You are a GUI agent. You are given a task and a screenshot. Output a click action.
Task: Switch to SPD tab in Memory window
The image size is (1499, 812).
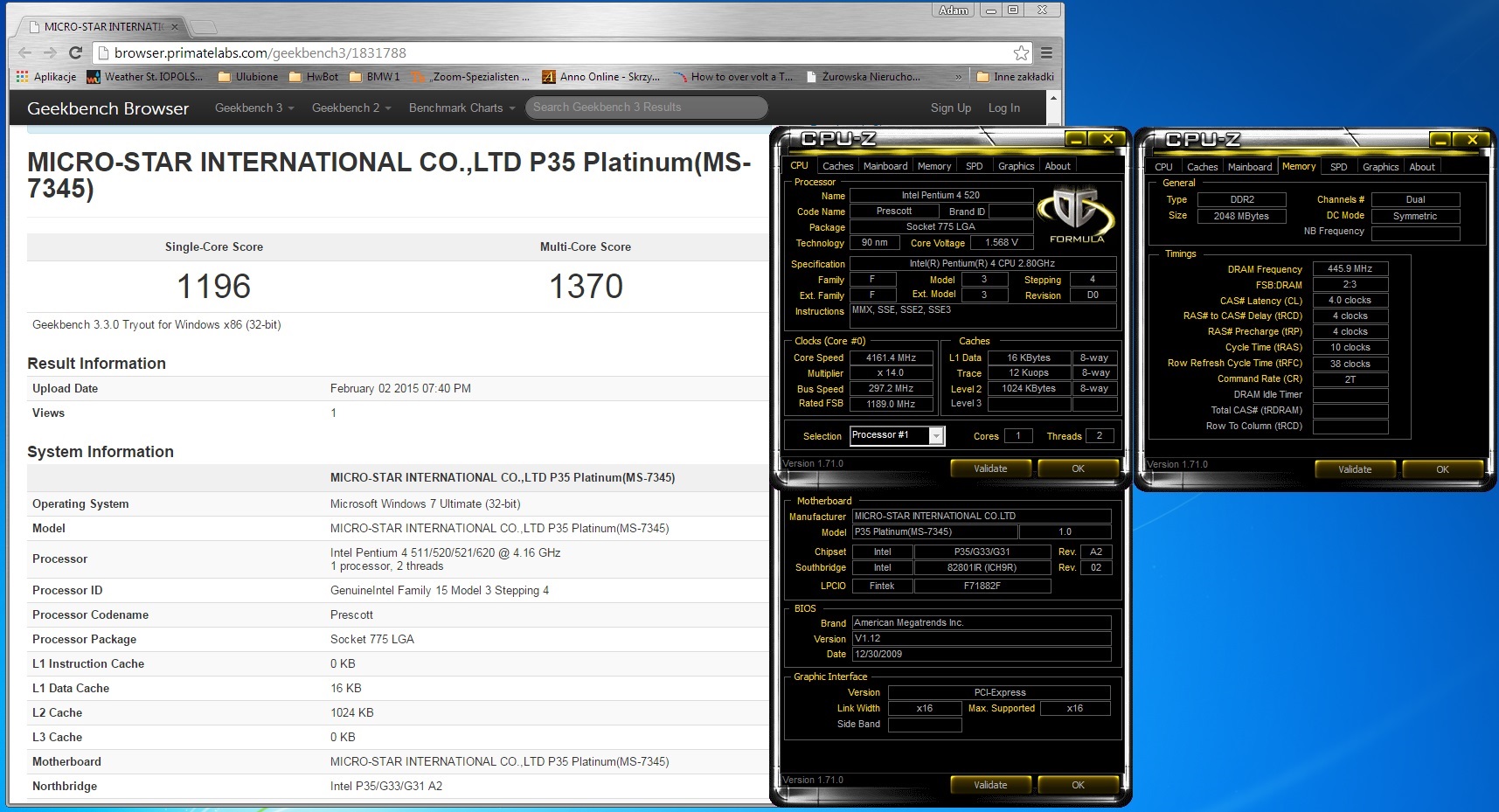(x=1338, y=167)
